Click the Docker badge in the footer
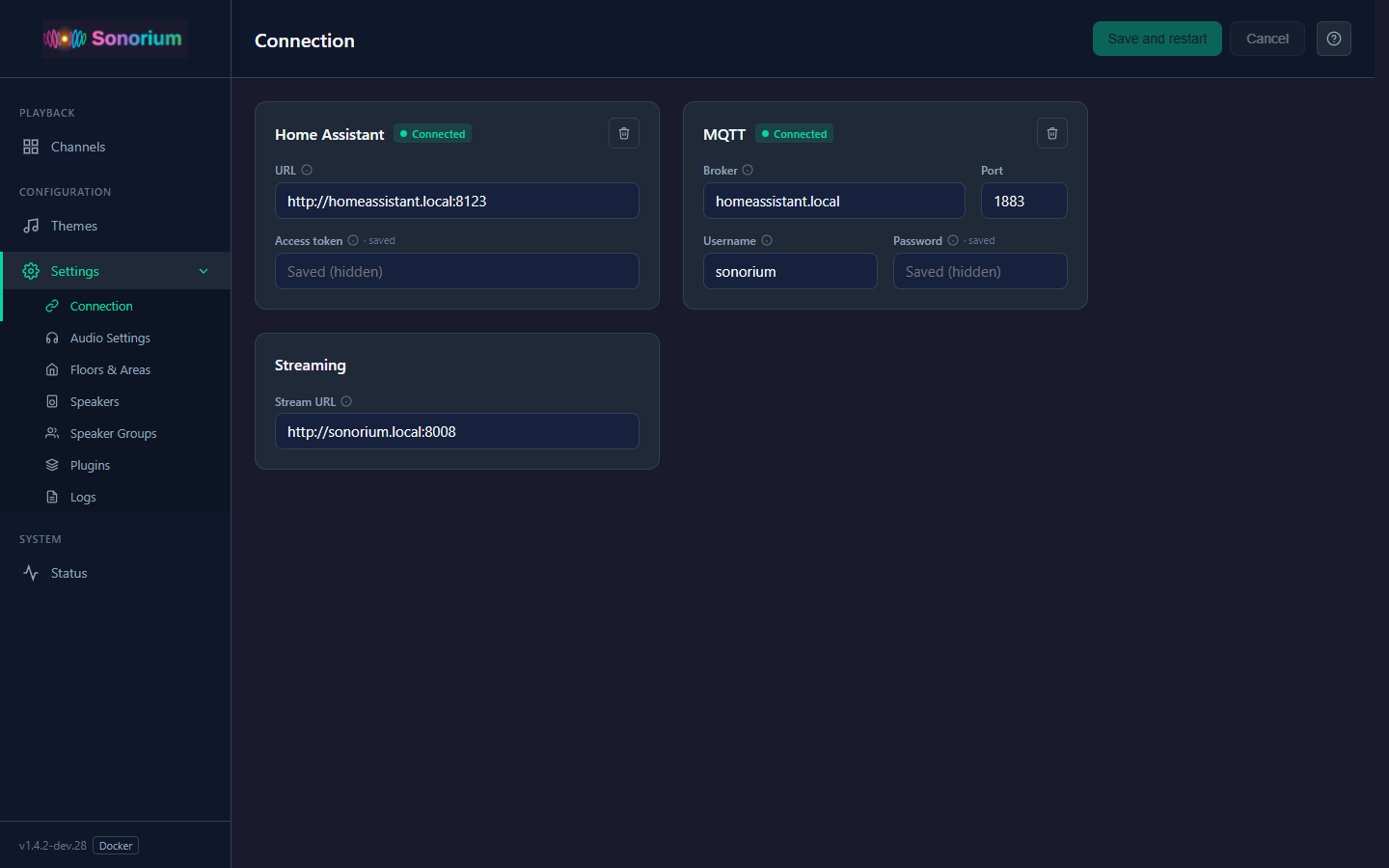 tap(116, 846)
